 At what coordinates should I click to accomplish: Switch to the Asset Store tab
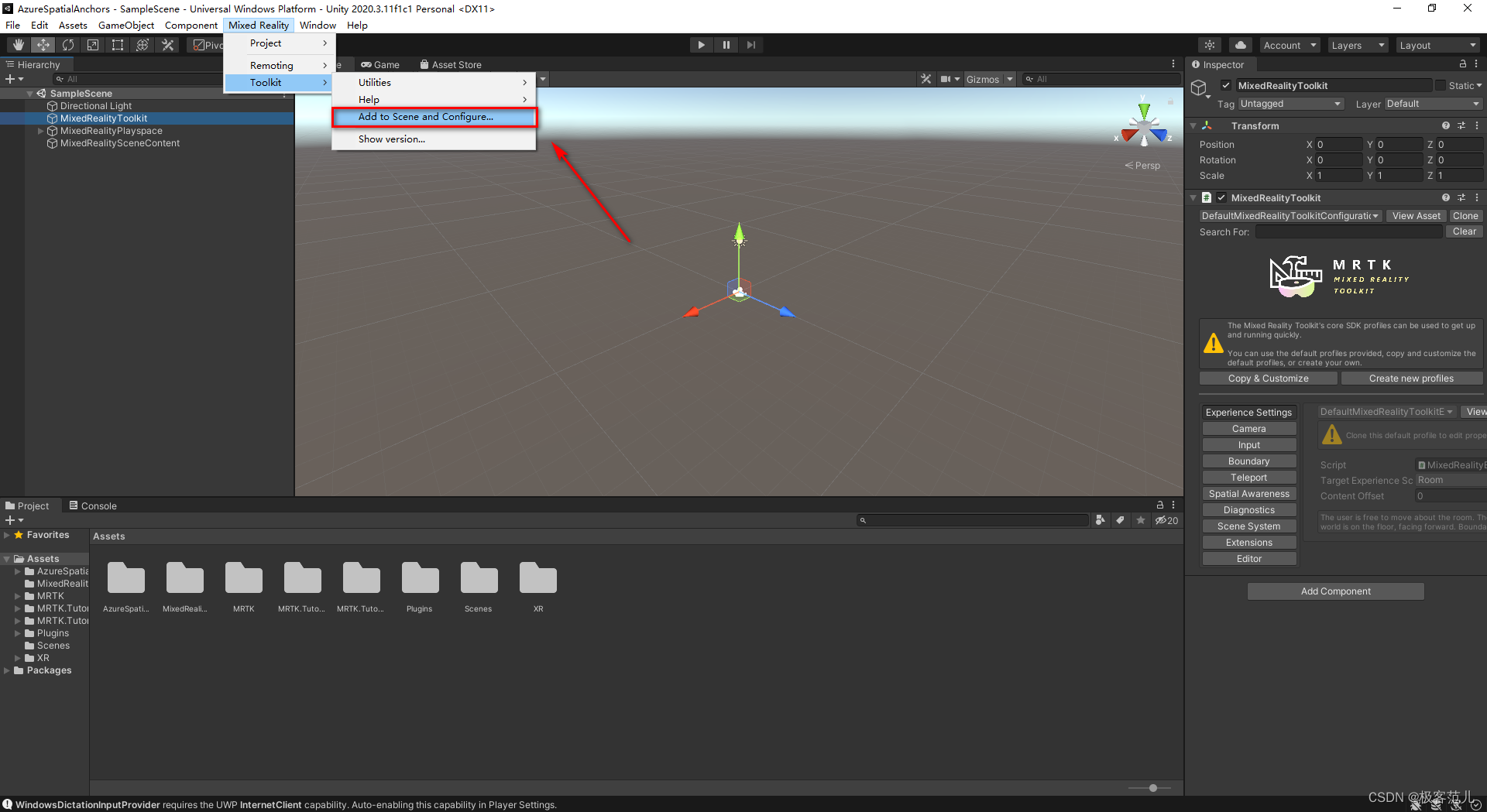click(451, 65)
